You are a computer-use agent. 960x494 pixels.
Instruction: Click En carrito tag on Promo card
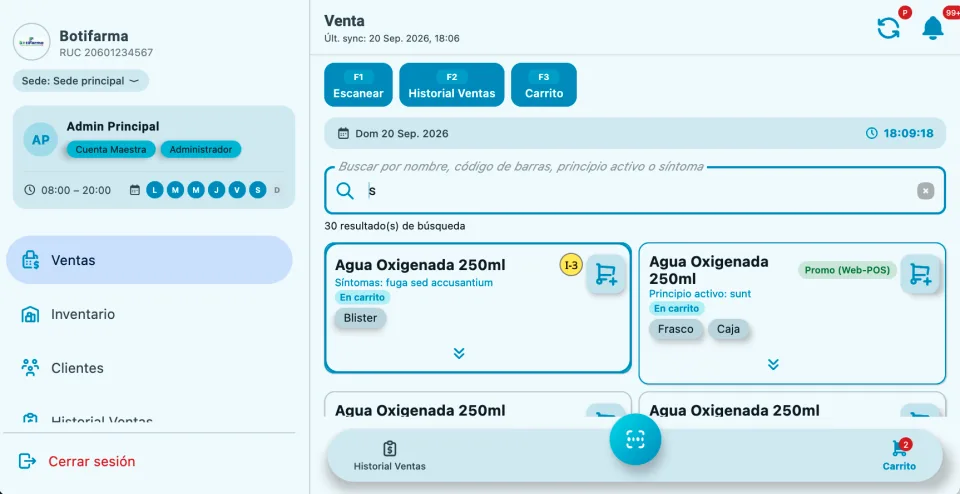click(x=677, y=309)
